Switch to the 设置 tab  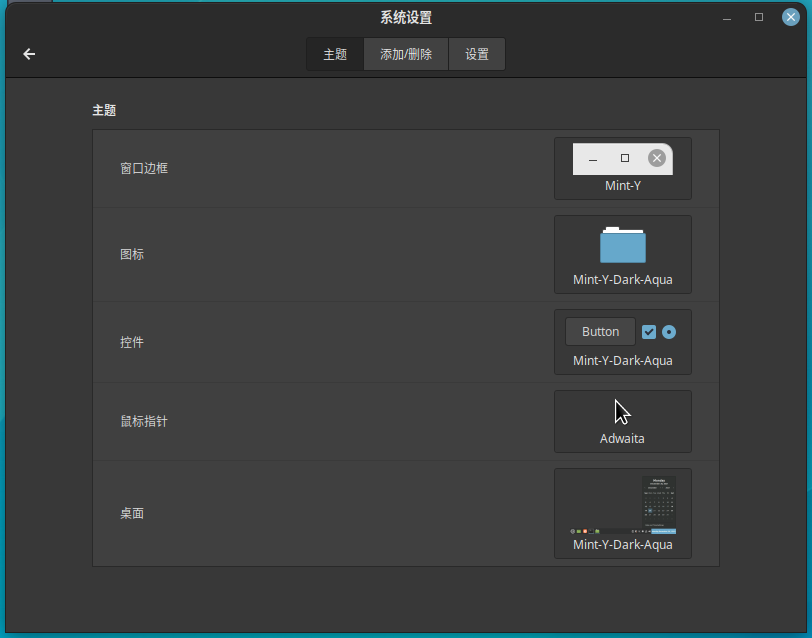[x=477, y=55]
